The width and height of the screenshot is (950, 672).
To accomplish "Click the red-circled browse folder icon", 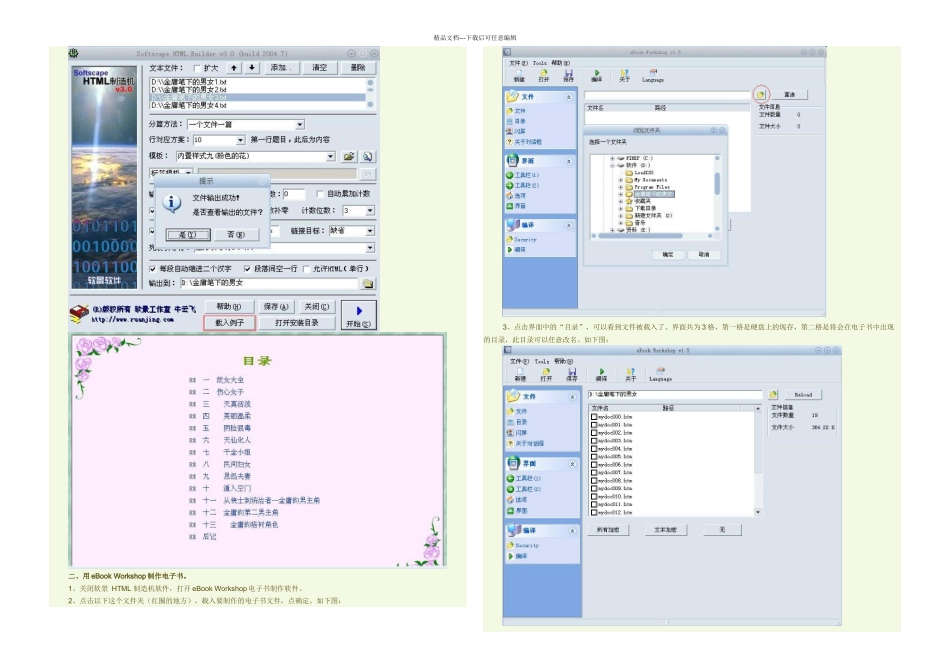I will 761,95.
